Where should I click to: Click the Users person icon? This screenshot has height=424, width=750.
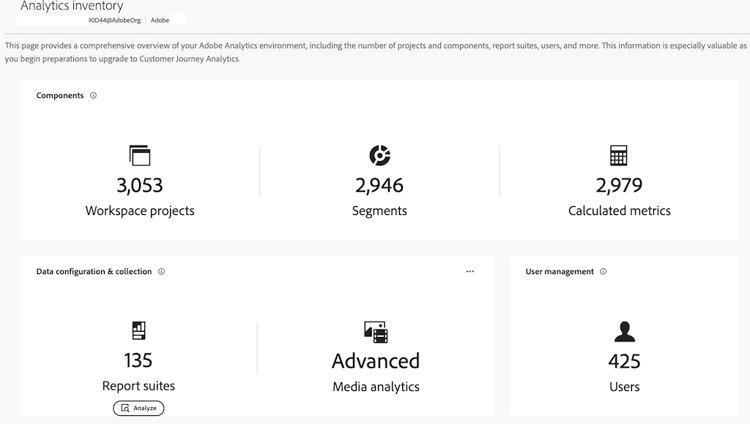click(624, 331)
